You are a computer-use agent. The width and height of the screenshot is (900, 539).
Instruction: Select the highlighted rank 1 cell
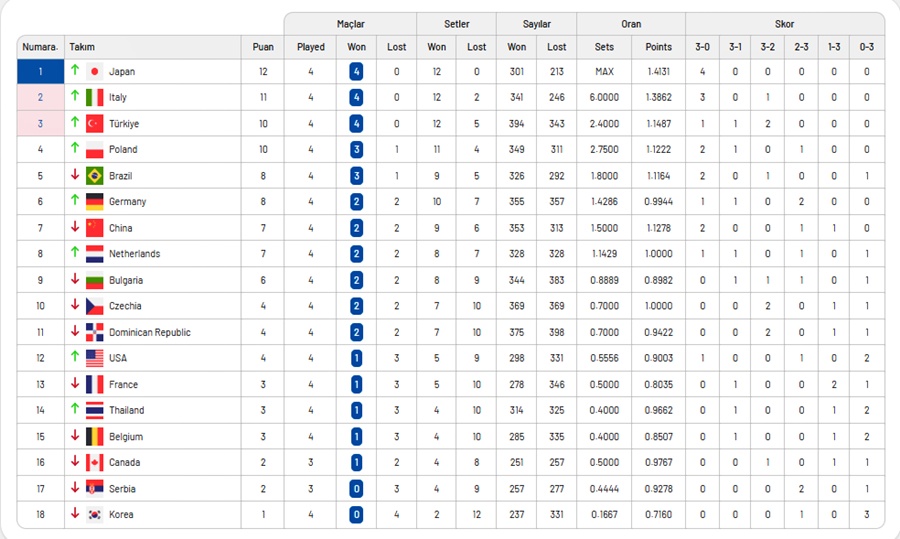point(40,72)
